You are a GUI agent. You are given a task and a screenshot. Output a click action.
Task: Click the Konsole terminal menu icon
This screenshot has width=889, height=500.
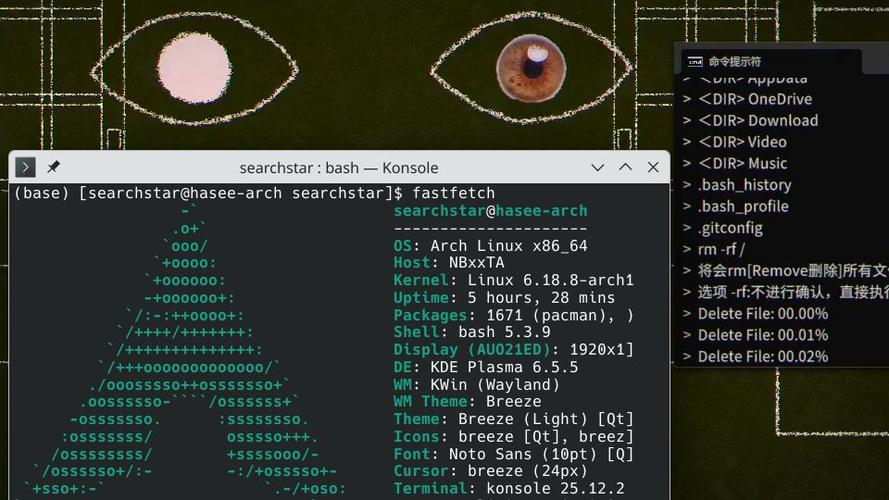[25, 167]
